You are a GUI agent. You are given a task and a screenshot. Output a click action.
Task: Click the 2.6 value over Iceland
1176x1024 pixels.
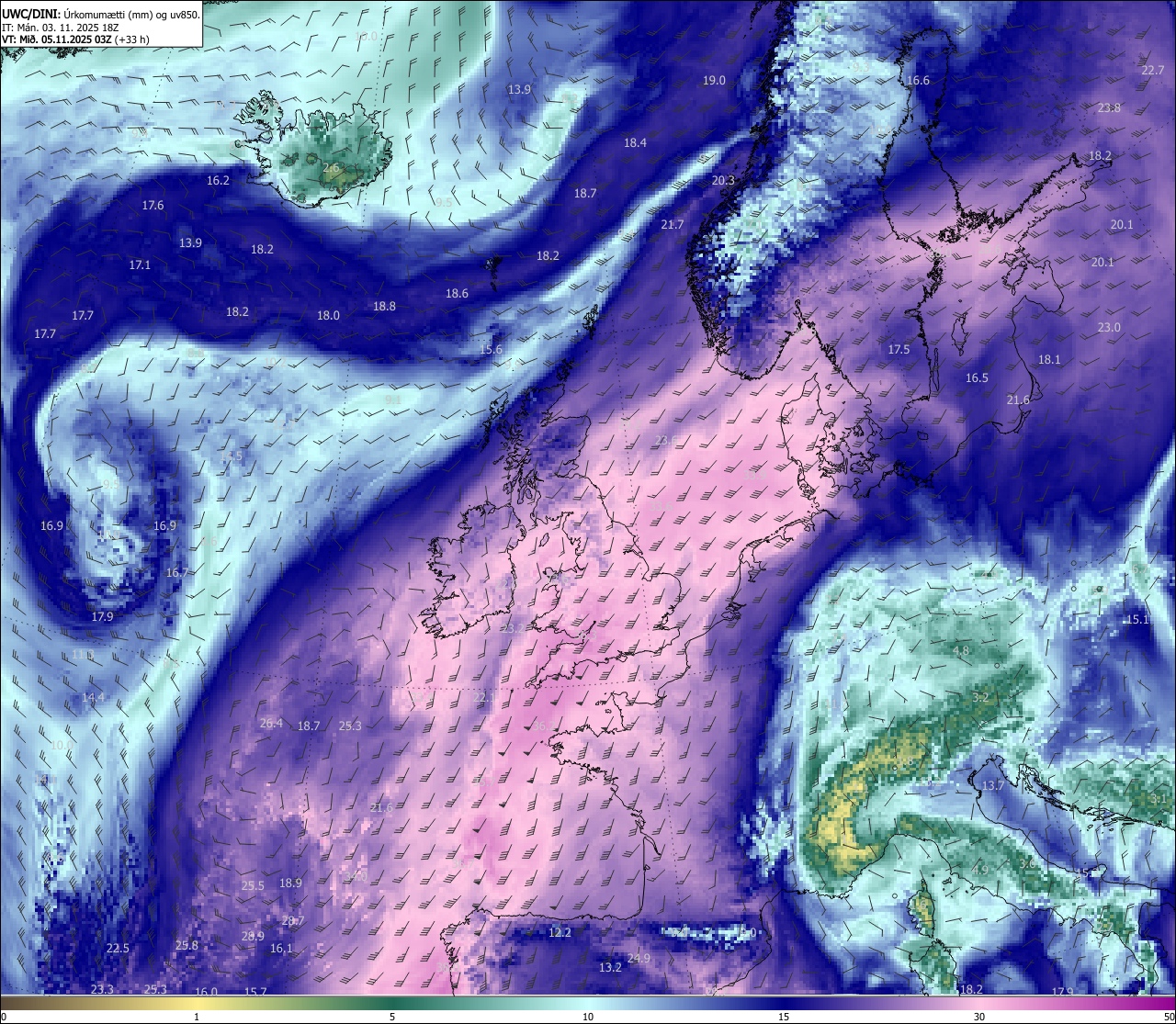pyautogui.click(x=331, y=168)
